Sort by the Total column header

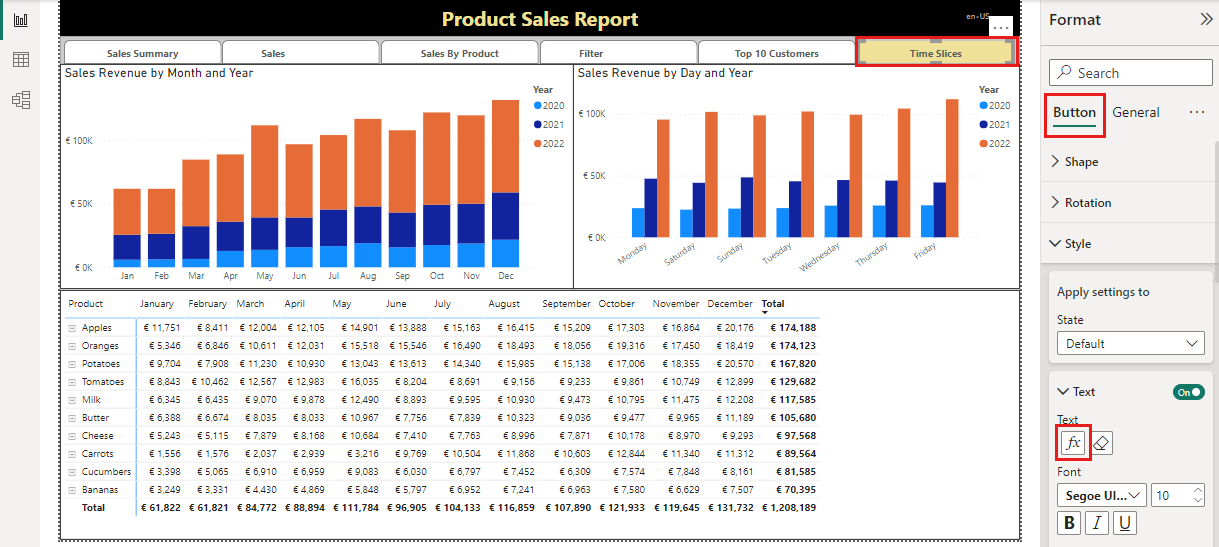[773, 303]
